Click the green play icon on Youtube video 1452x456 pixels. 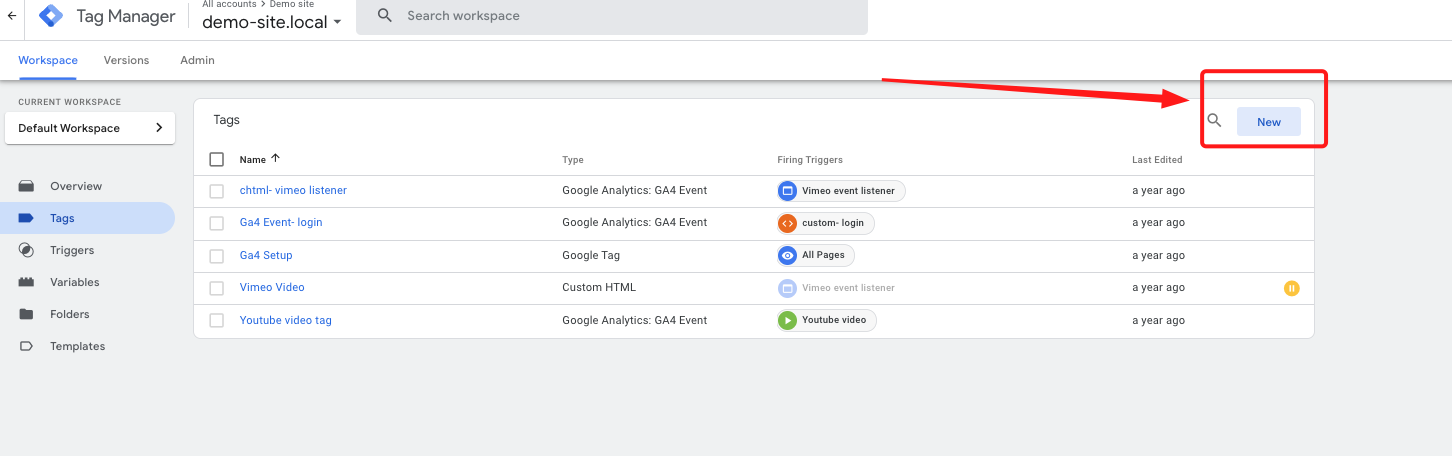point(788,320)
